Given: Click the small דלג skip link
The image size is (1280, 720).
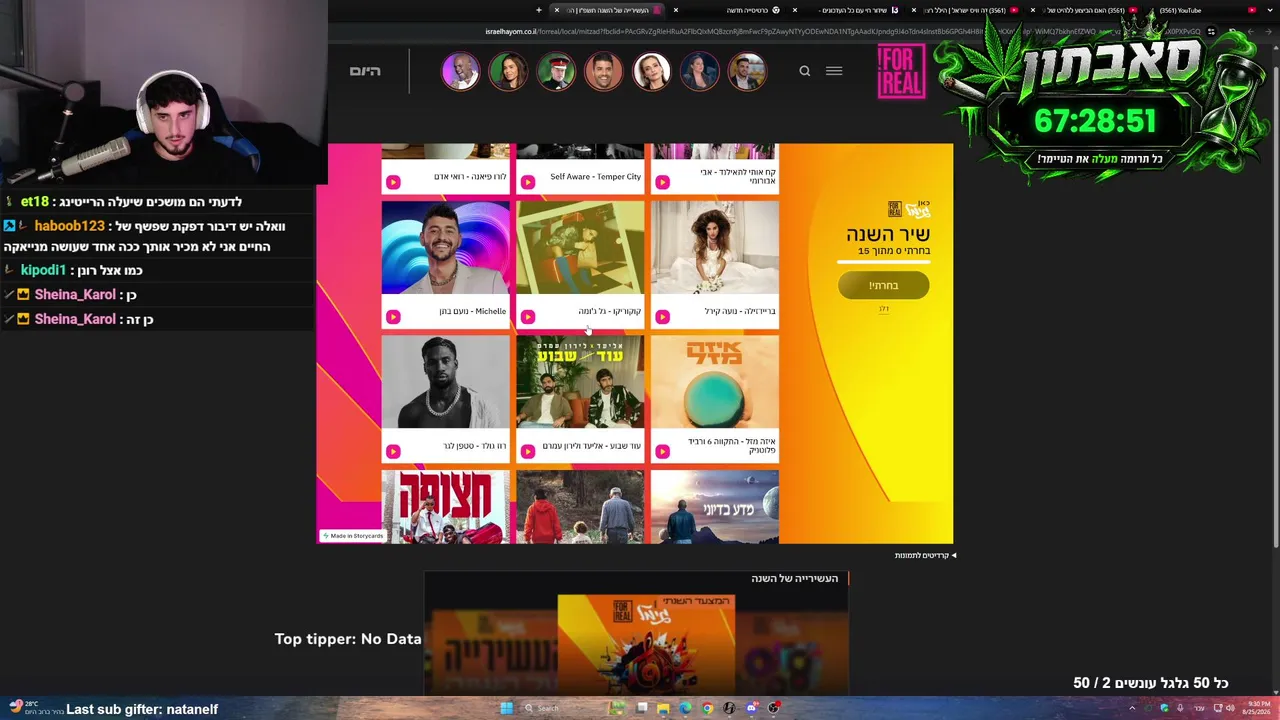Looking at the screenshot, I should coord(884,309).
